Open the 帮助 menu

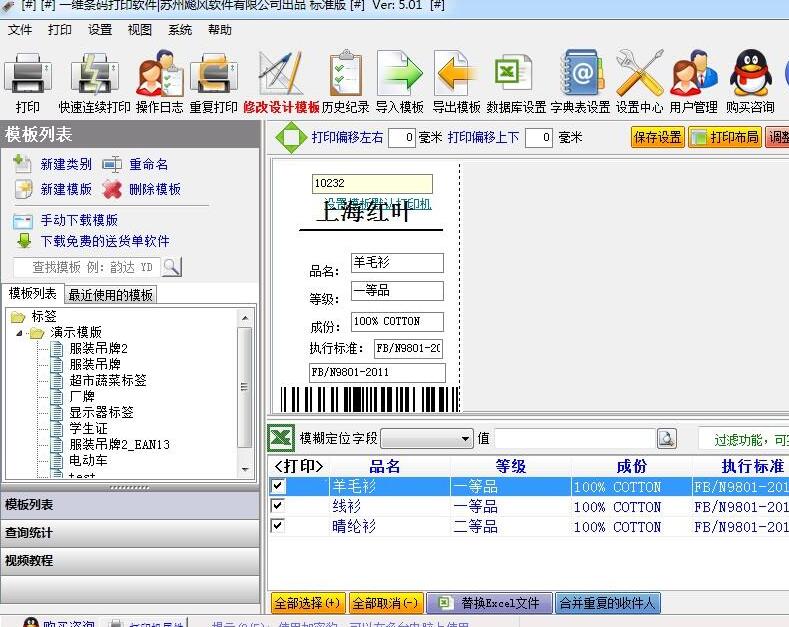tap(220, 30)
